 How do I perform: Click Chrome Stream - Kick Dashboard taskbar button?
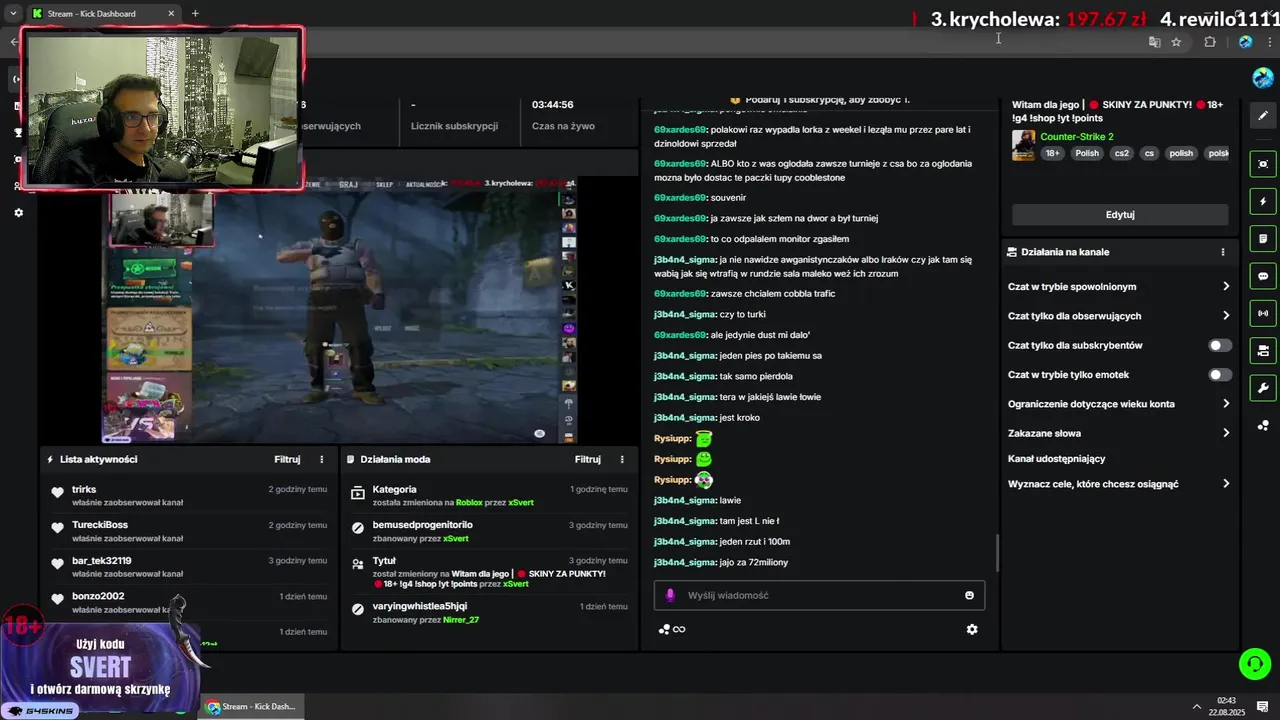[251, 706]
